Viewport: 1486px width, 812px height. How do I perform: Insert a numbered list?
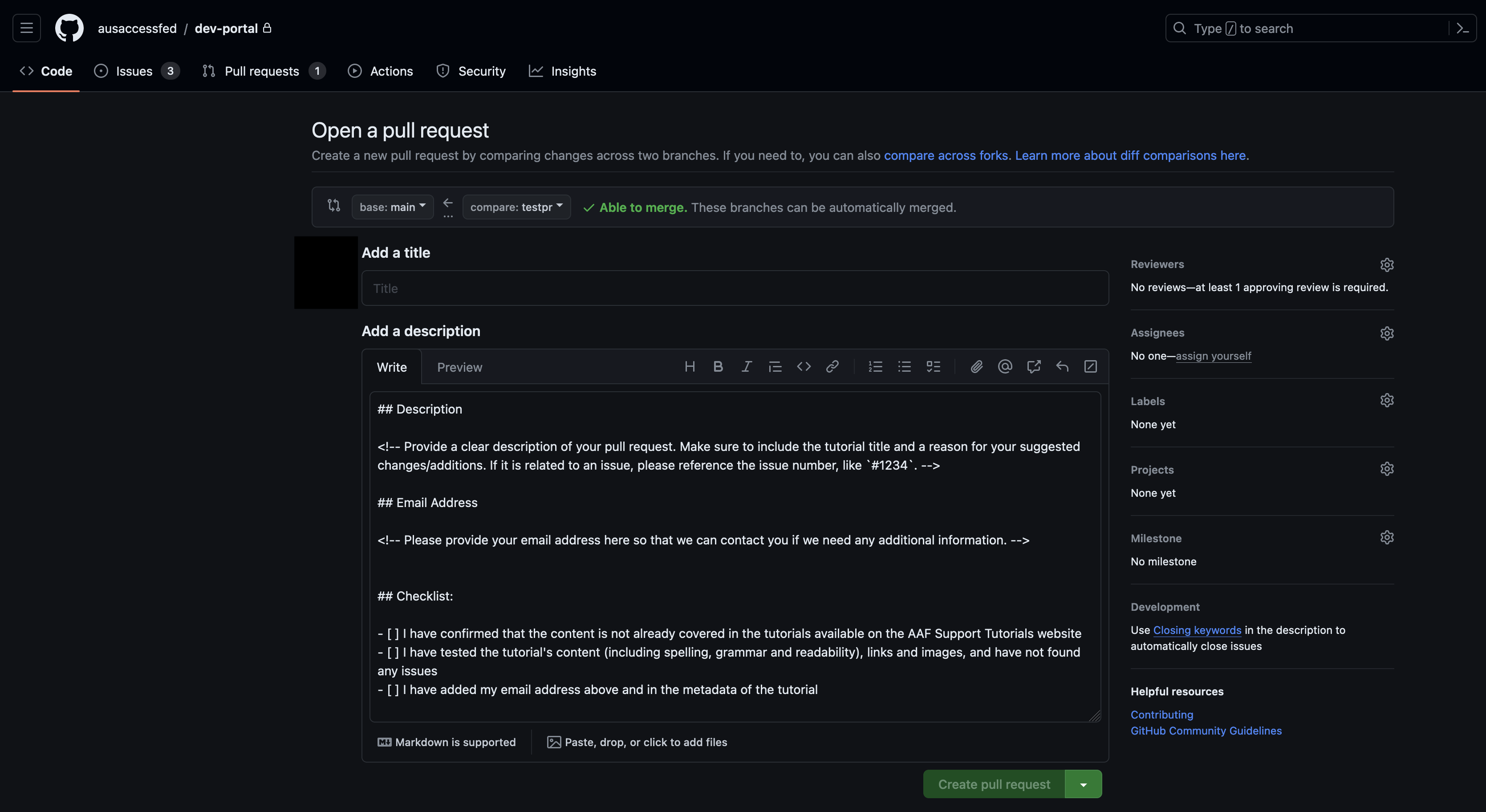[876, 367]
